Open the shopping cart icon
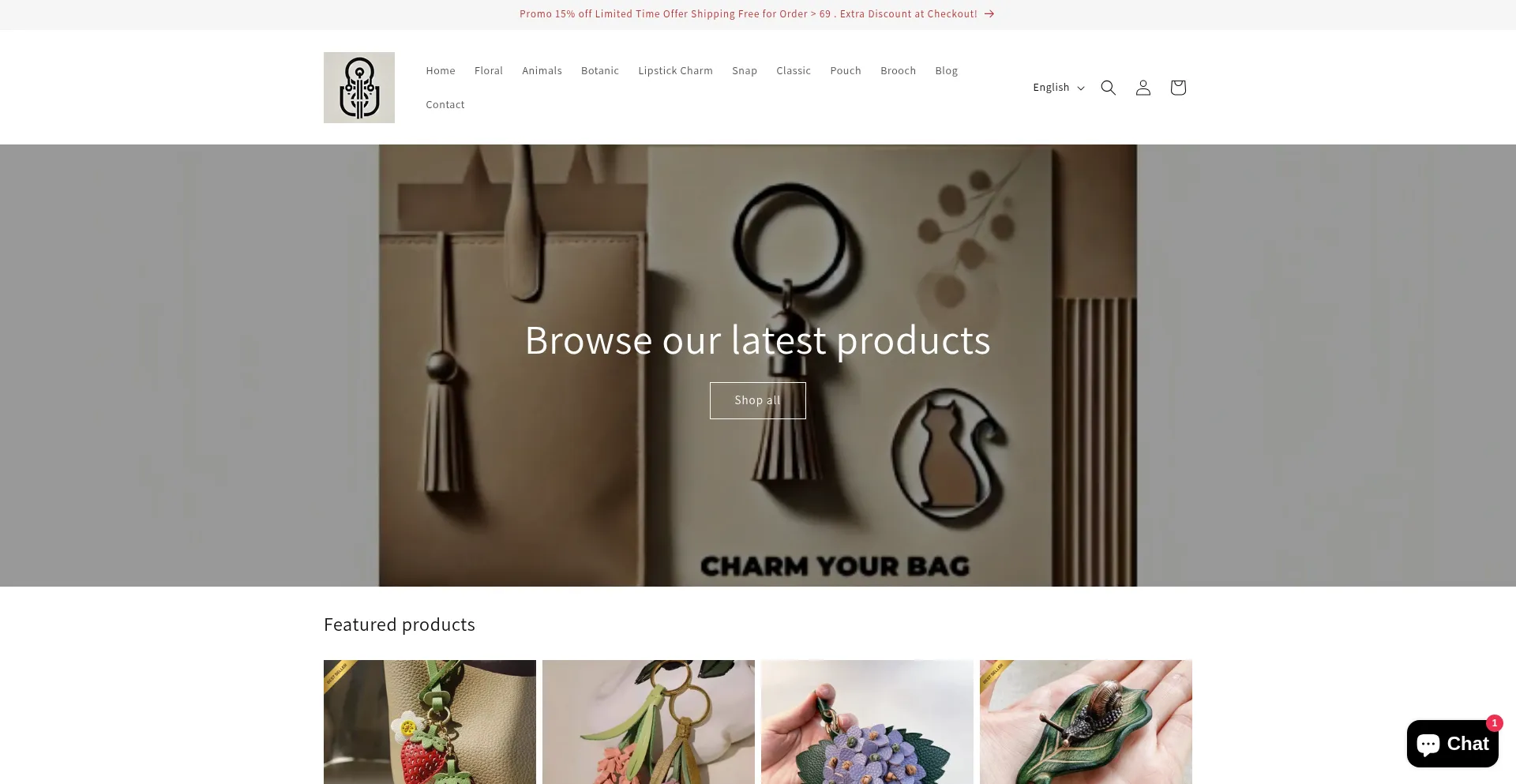This screenshot has height=784, width=1516. pos(1177,88)
